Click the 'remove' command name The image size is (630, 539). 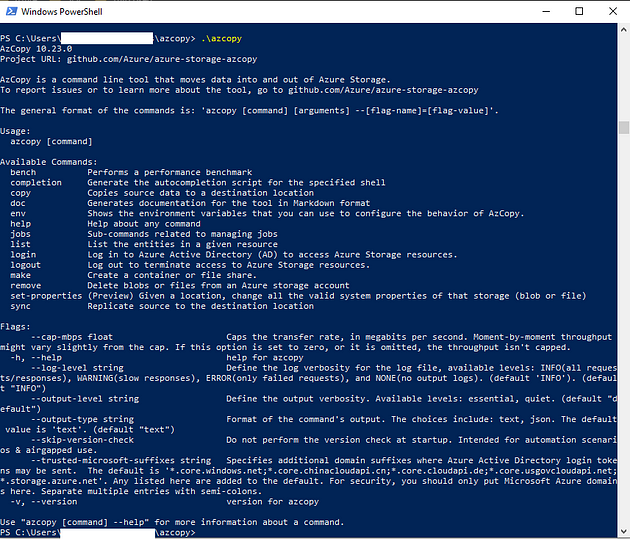26,286
